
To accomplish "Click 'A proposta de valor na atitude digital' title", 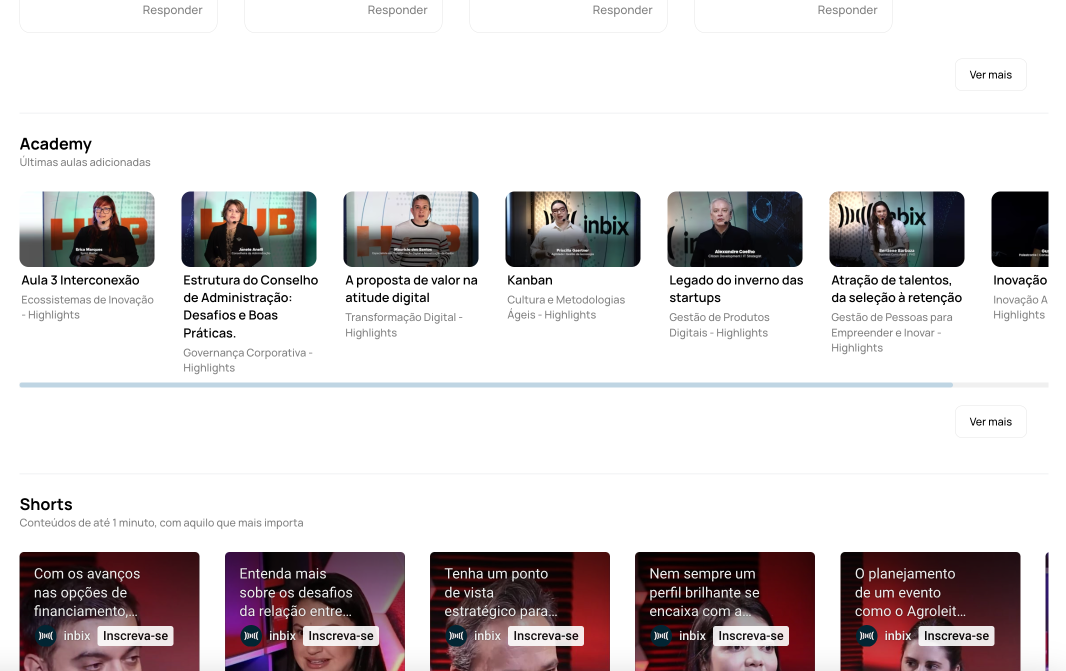I will (411, 289).
